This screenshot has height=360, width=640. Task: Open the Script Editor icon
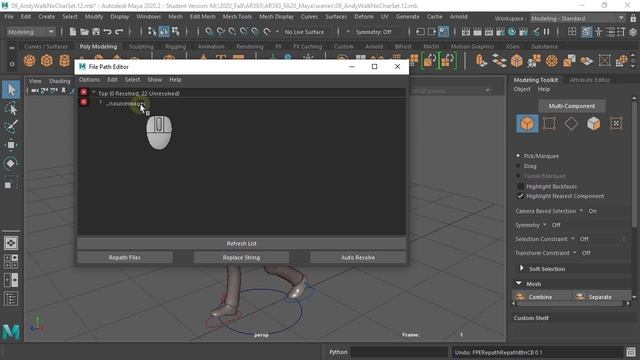point(631,352)
